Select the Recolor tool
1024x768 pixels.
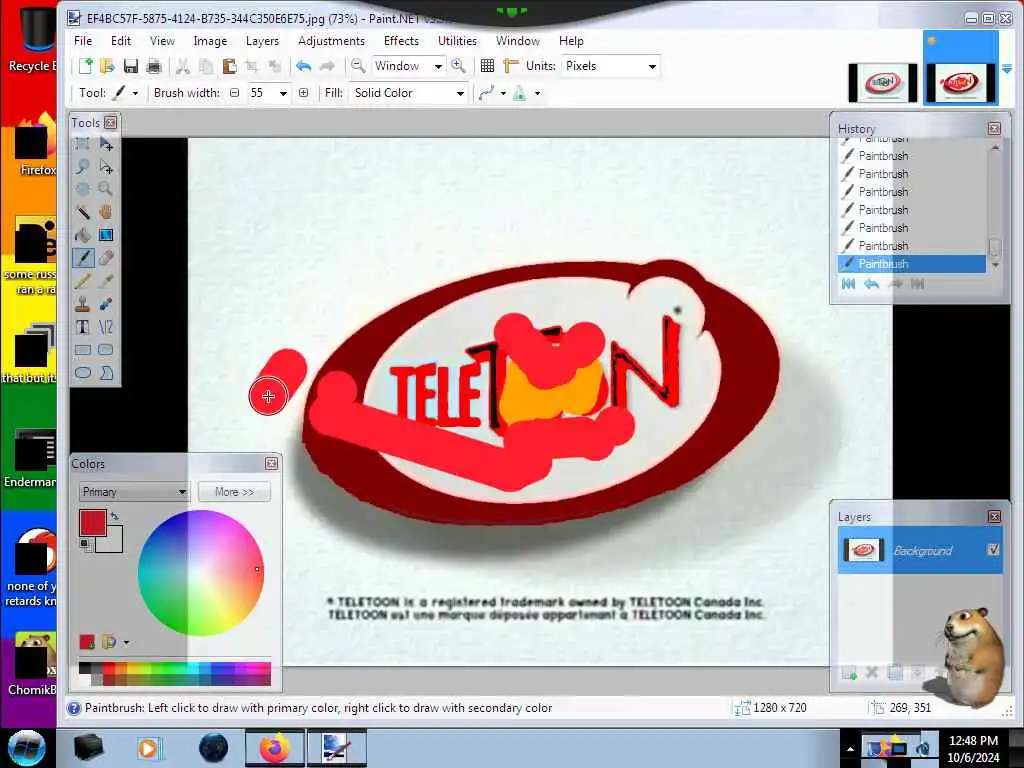[106, 304]
